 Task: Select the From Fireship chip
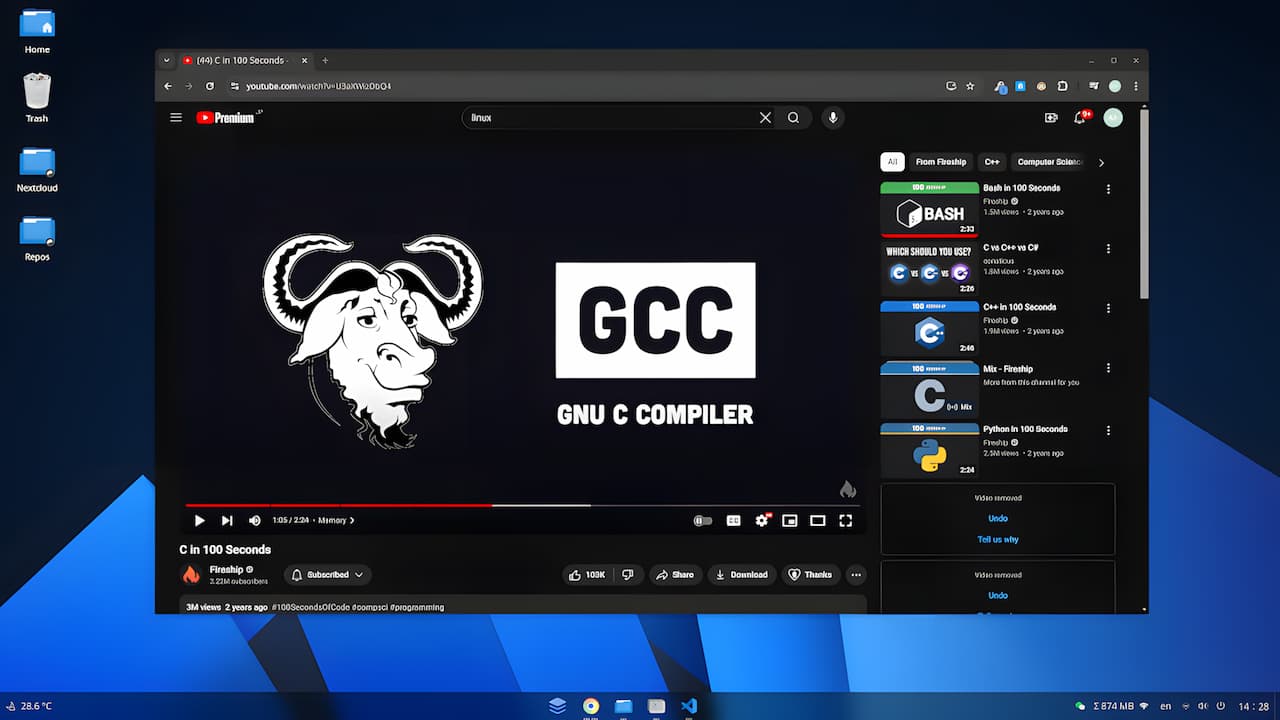(941, 162)
